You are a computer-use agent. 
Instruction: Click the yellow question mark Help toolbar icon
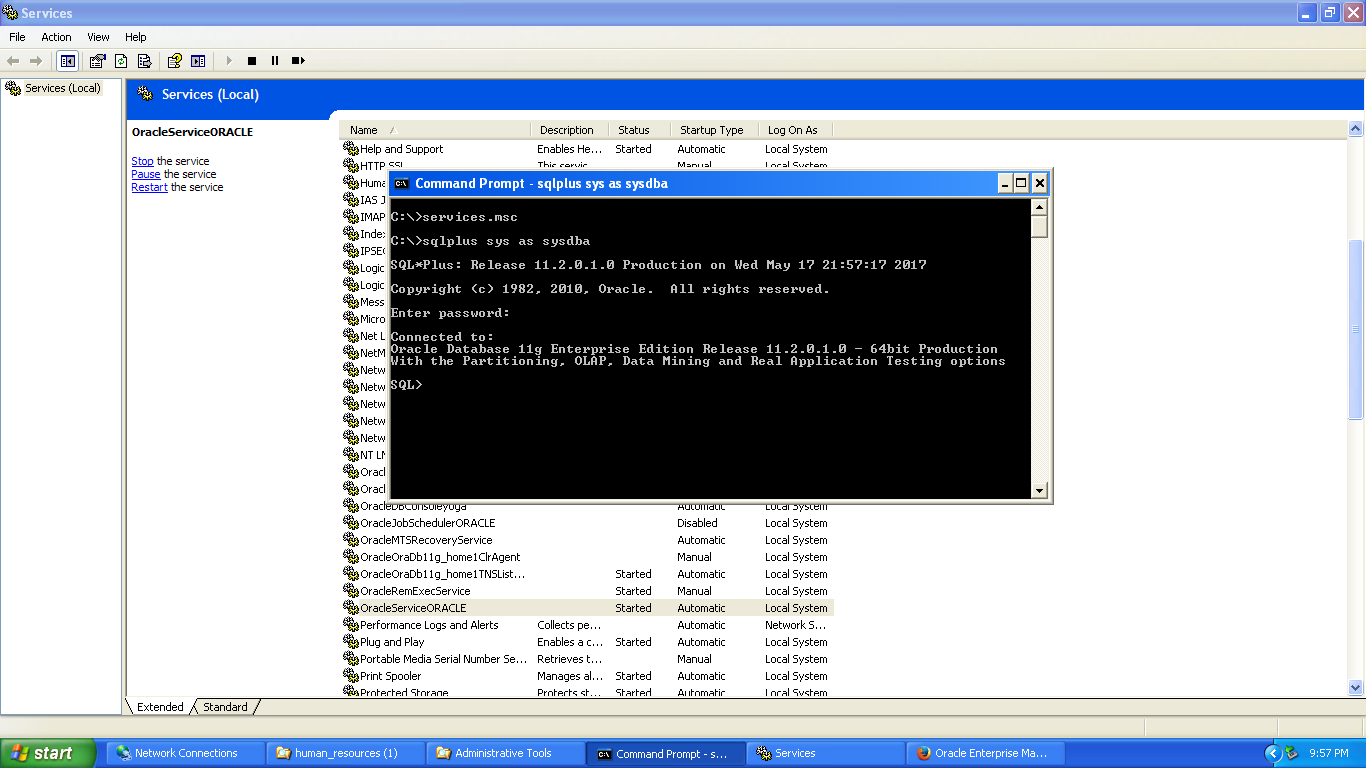(175, 61)
